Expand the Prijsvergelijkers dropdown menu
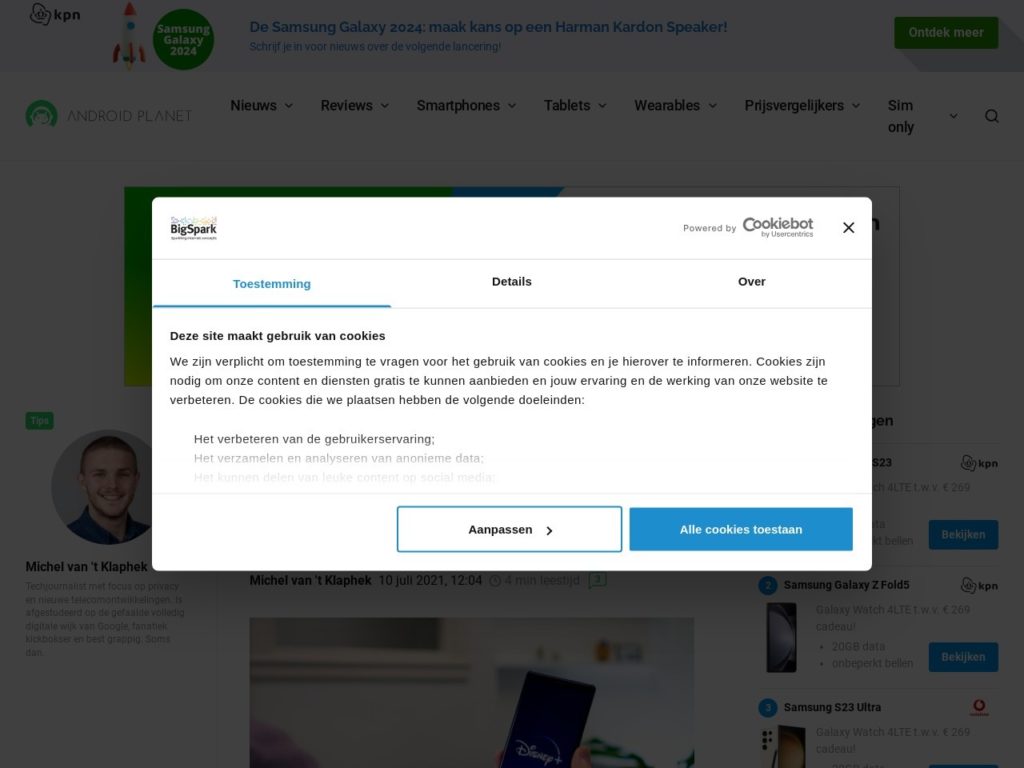This screenshot has height=768, width=1024. [803, 106]
